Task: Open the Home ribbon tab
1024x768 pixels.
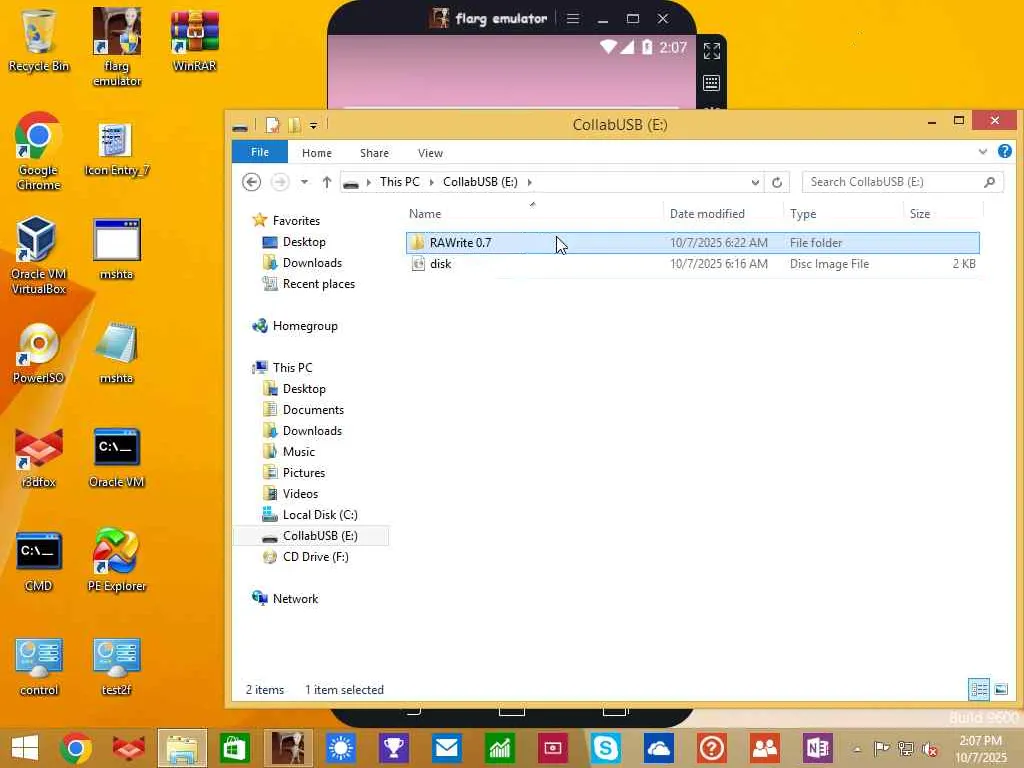Action: click(x=317, y=153)
